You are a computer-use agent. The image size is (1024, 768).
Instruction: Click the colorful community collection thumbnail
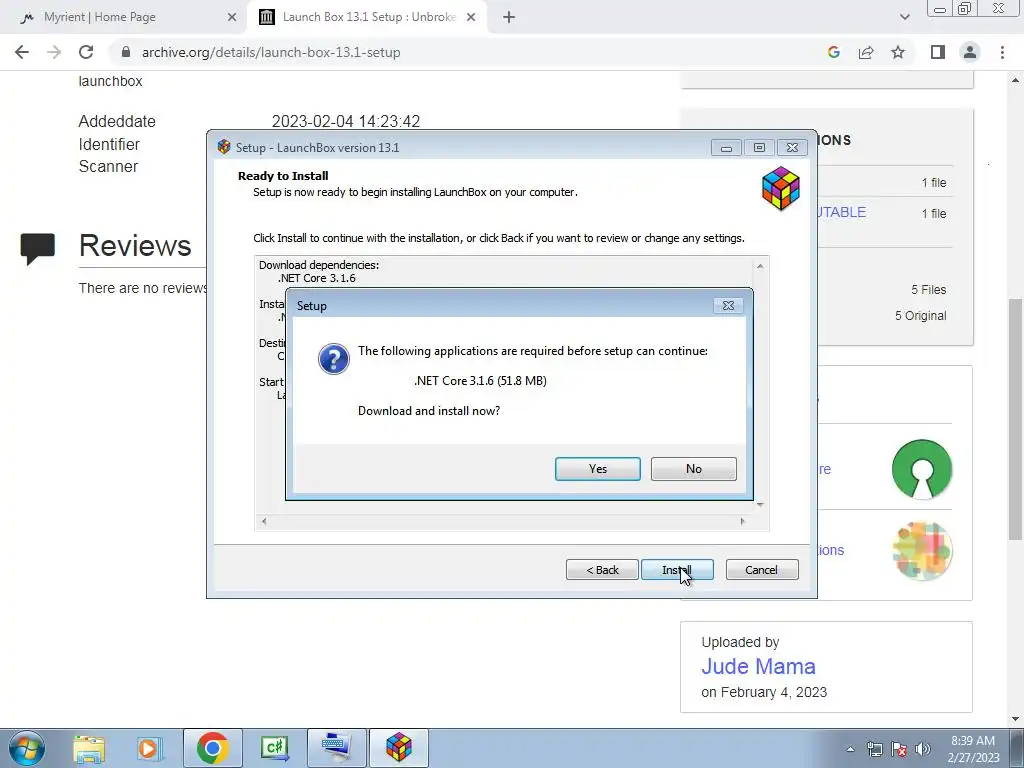click(922, 551)
